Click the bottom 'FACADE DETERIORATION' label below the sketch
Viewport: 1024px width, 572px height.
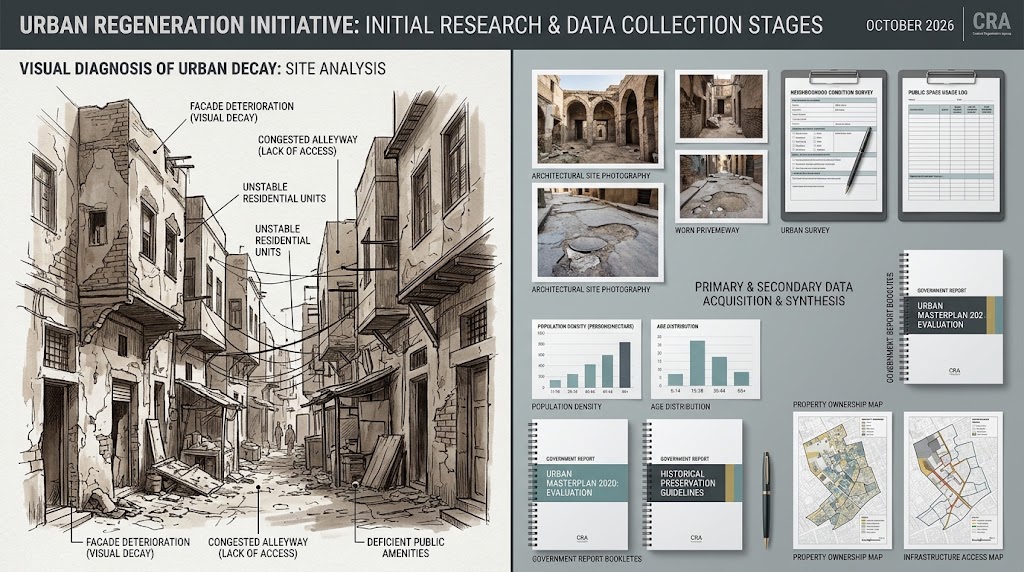coord(138,547)
